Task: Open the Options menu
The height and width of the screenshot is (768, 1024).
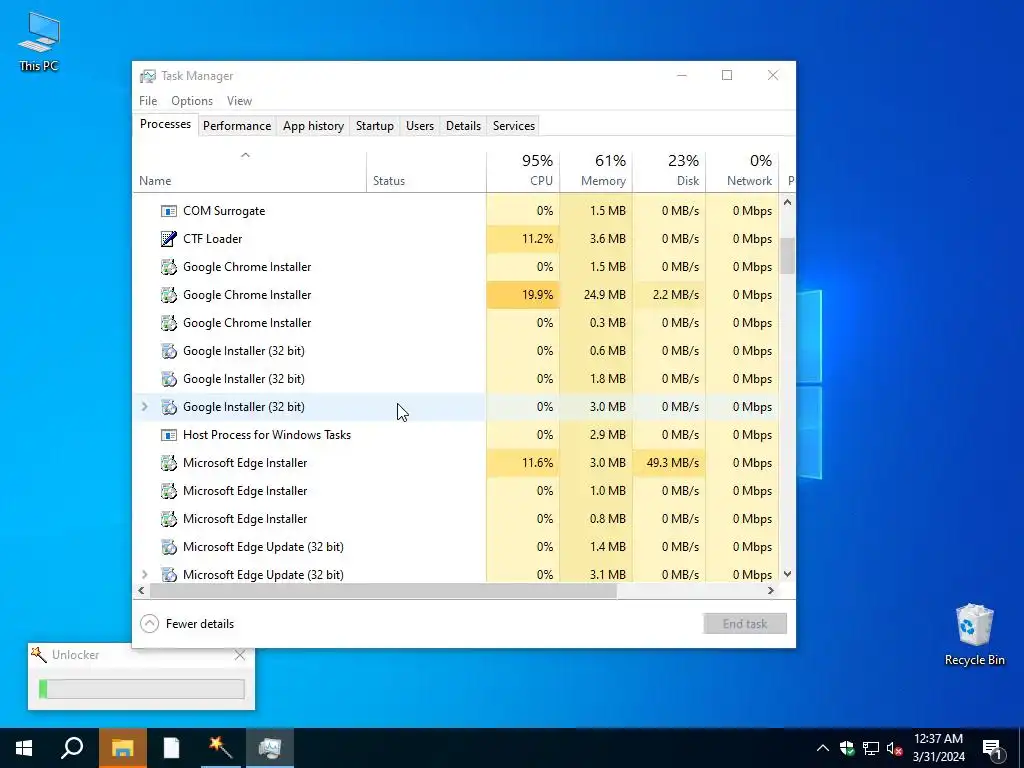Action: [192, 101]
